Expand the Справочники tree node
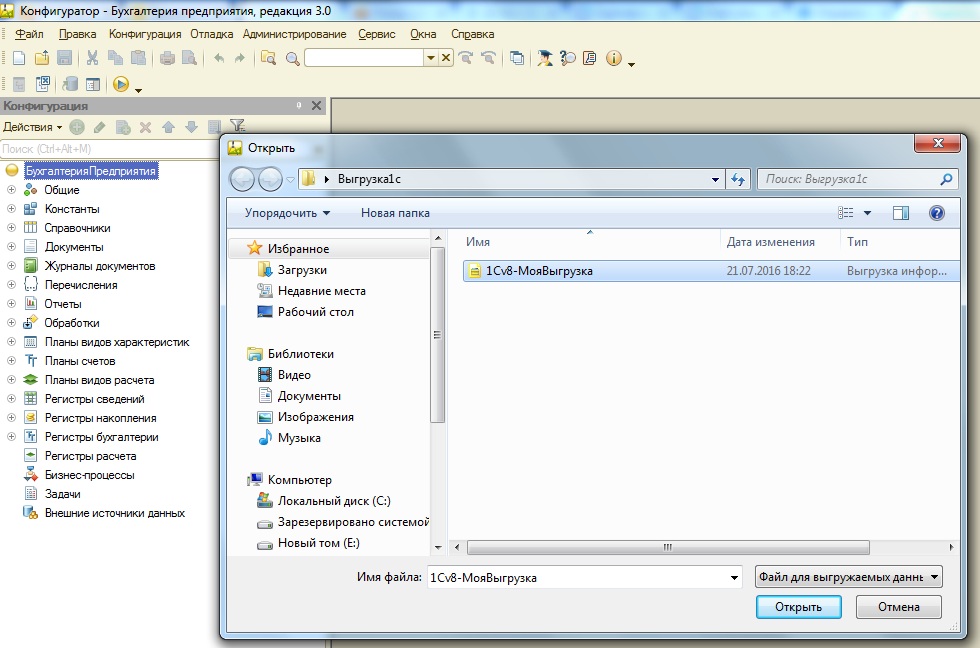This screenshot has height=648, width=980. 11,227
